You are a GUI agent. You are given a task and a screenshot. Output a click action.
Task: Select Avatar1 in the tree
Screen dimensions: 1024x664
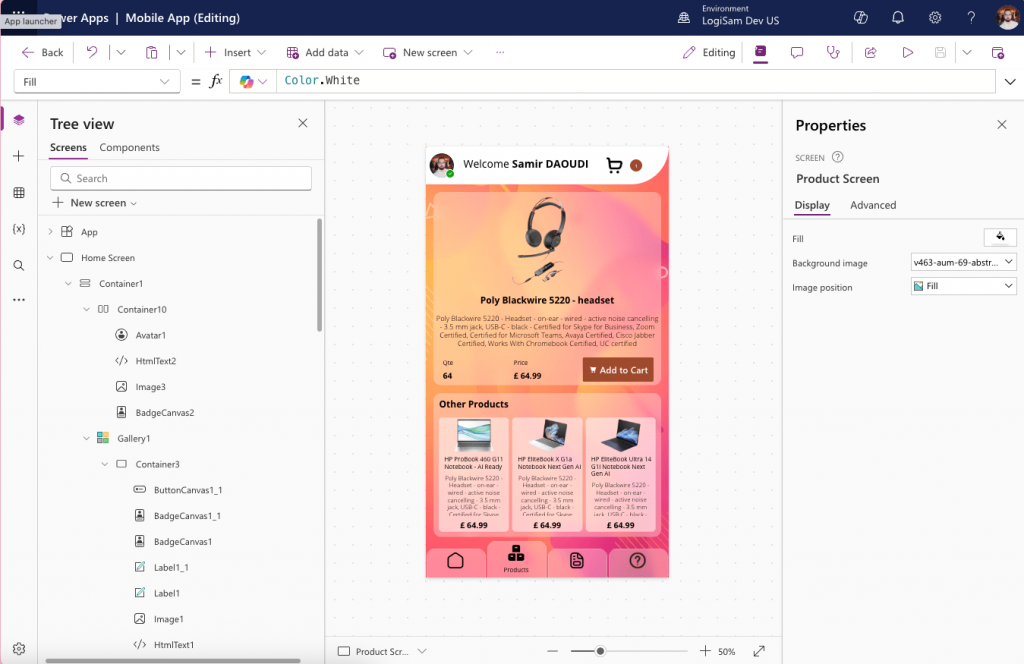click(150, 335)
